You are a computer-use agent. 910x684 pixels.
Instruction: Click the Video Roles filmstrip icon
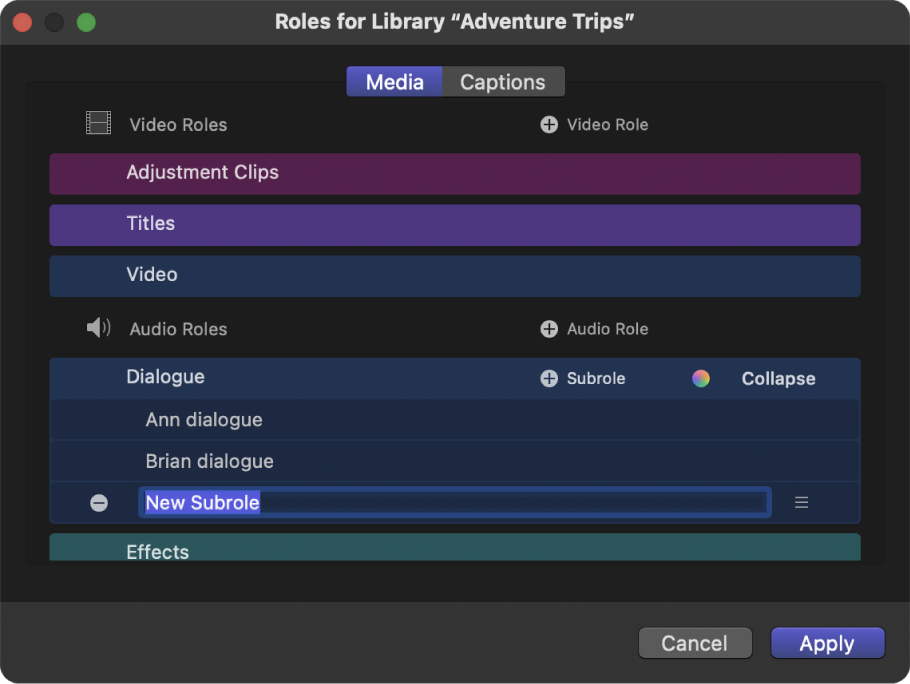[98, 123]
